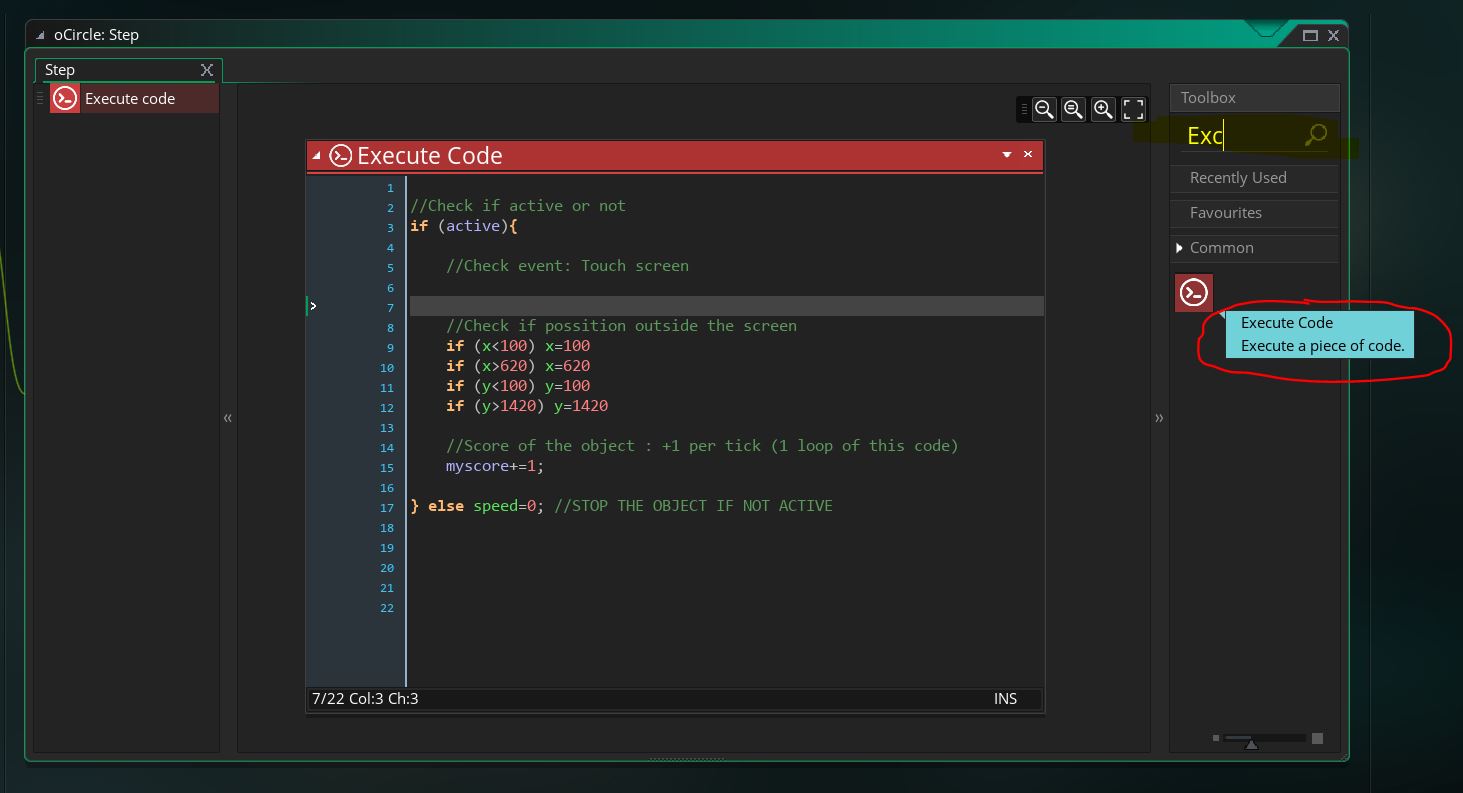The height and width of the screenshot is (793, 1463).
Task: Click the zoom in magnifier icon
Action: point(1103,109)
